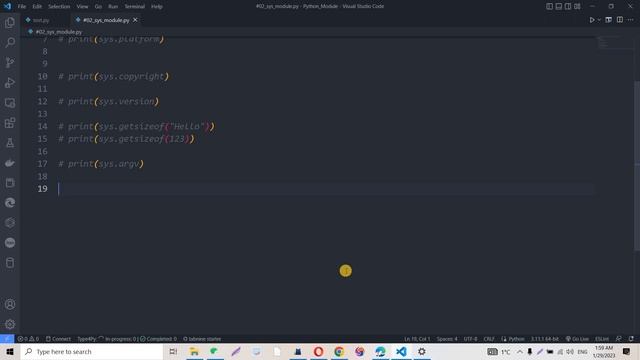Click Ln 19, Col 1 cursor position indicator
This screenshot has height=360, width=640.
coord(417,339)
